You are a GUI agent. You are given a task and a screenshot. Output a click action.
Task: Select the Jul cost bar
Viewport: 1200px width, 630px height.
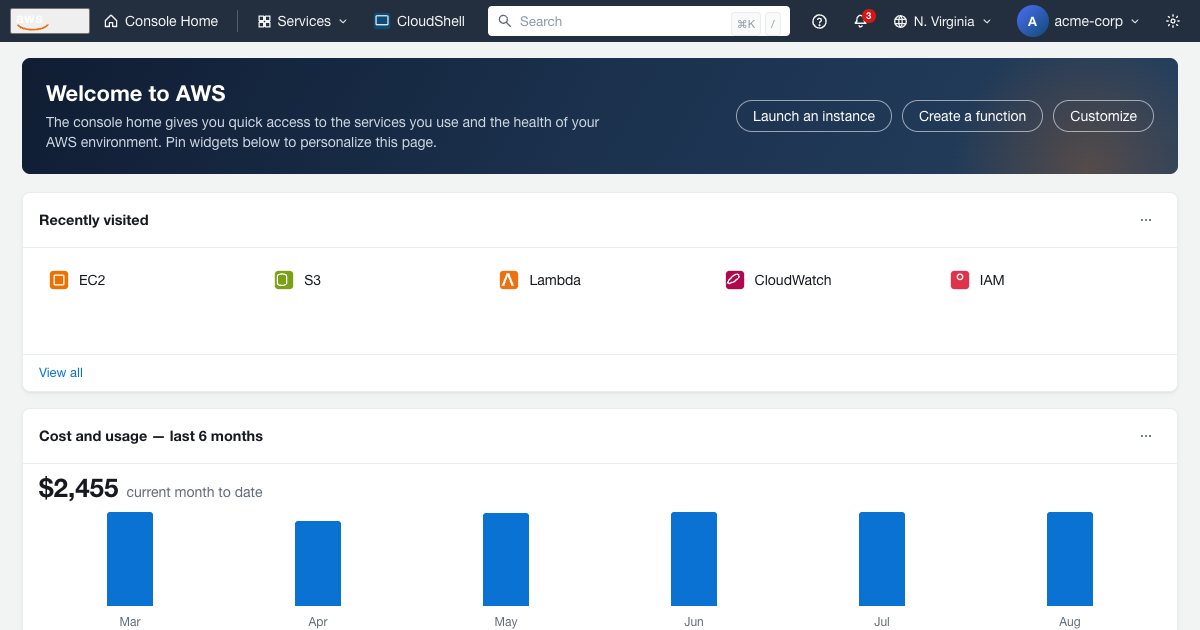tap(882, 559)
